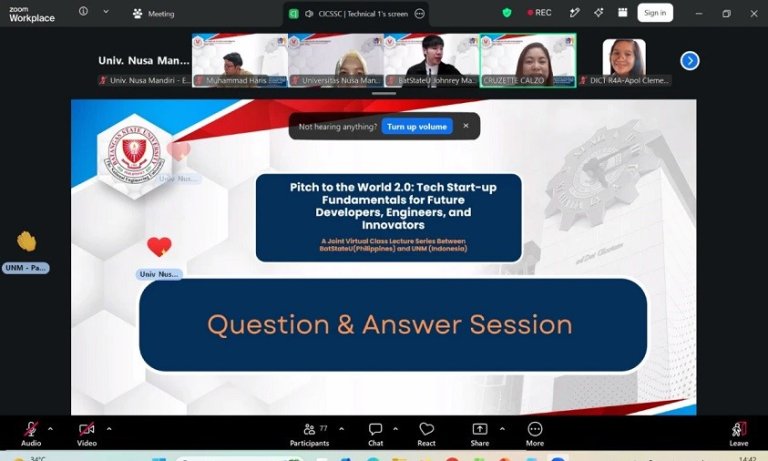This screenshot has height=461, width=768.
Task: Expand the chat options arrow
Action: [395, 429]
